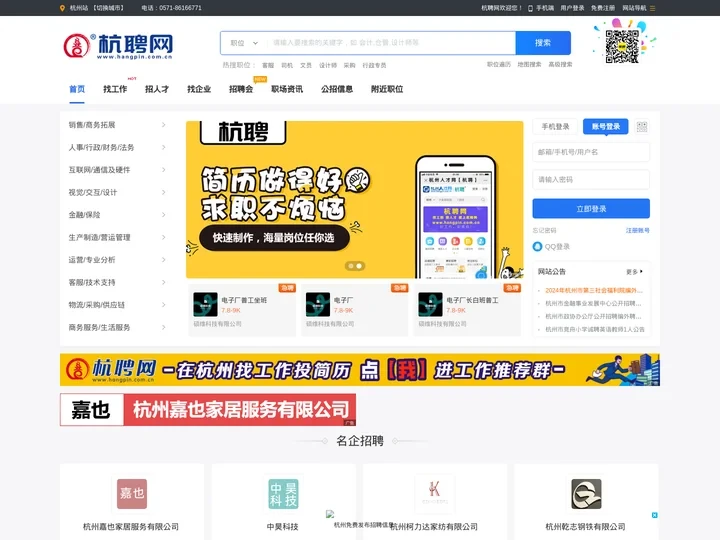Focus the 请输入密码 field
The width and height of the screenshot is (720, 540).
[591, 180]
